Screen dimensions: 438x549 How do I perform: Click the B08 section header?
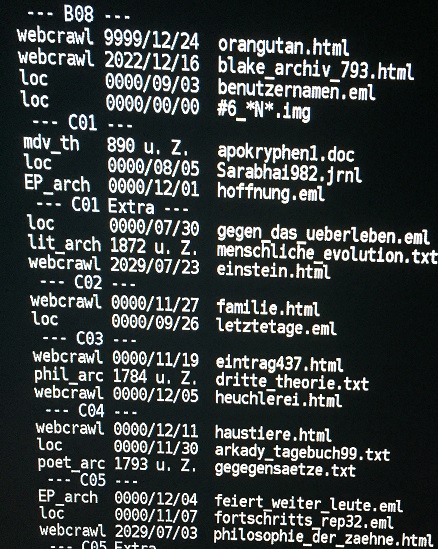click(x=79, y=14)
